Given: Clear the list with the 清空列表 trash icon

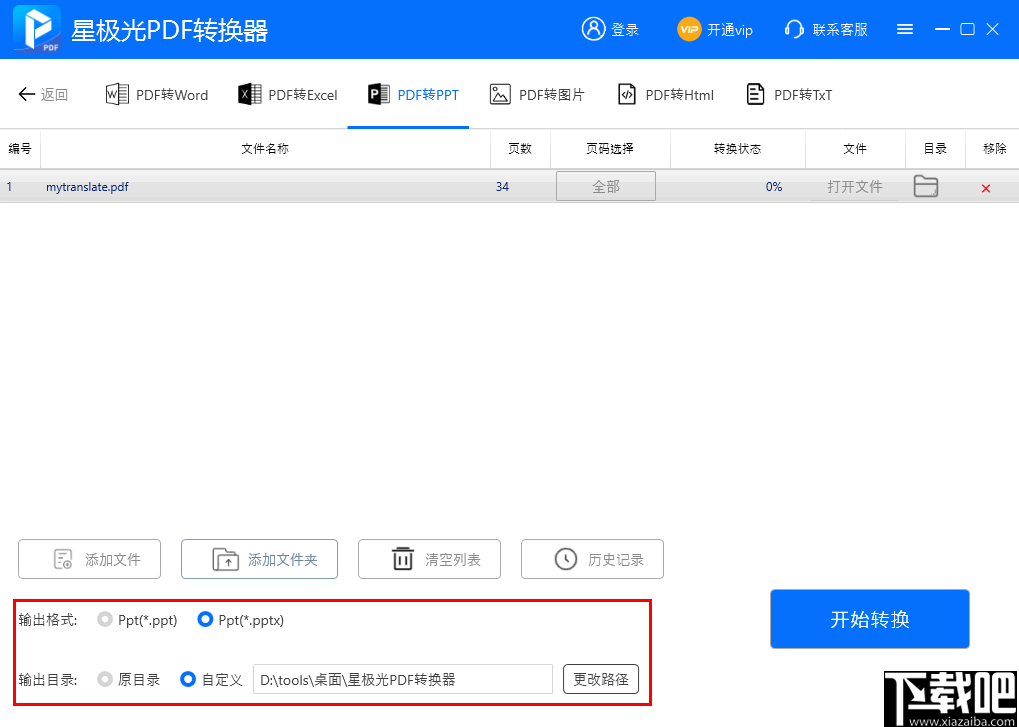Looking at the screenshot, I should click(x=429, y=559).
